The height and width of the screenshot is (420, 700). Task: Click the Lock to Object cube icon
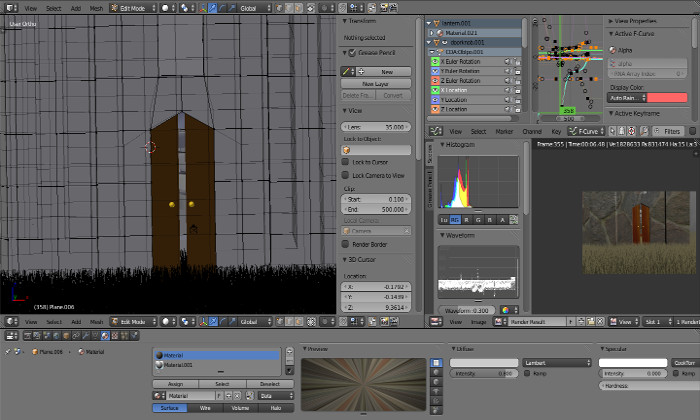[x=347, y=150]
